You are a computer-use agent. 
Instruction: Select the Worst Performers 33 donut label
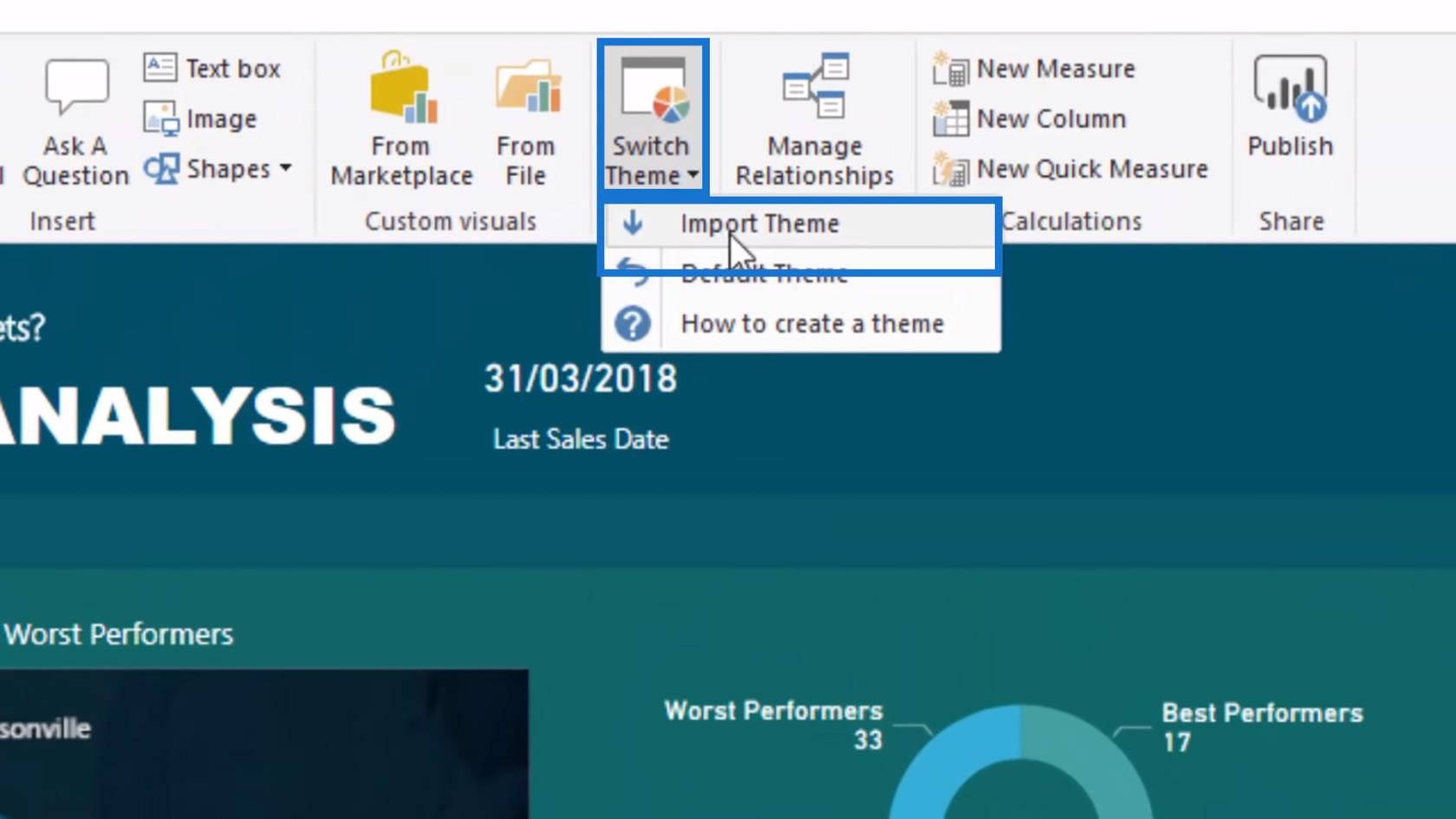click(773, 725)
